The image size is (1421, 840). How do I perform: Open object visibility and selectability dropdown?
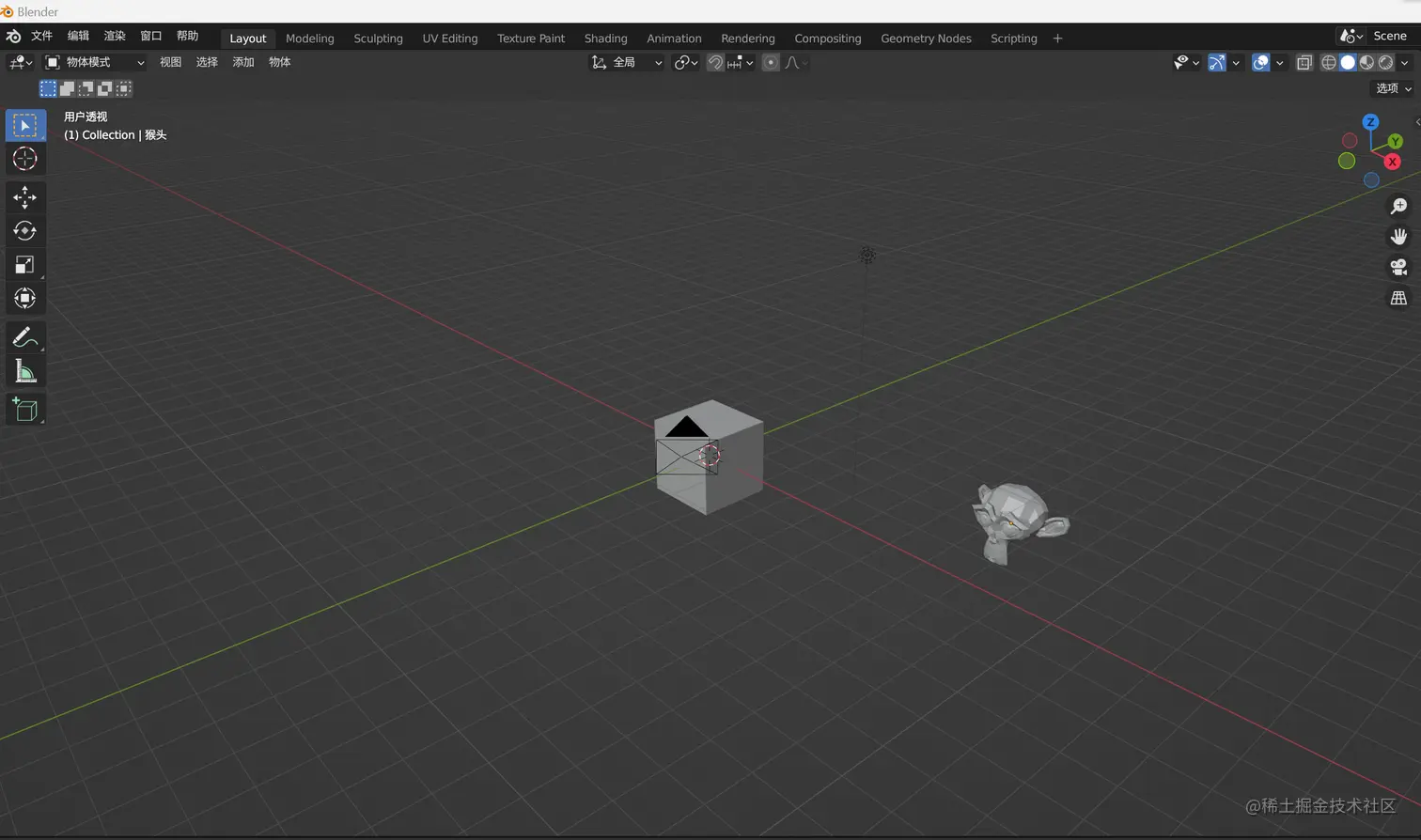pos(1186,63)
